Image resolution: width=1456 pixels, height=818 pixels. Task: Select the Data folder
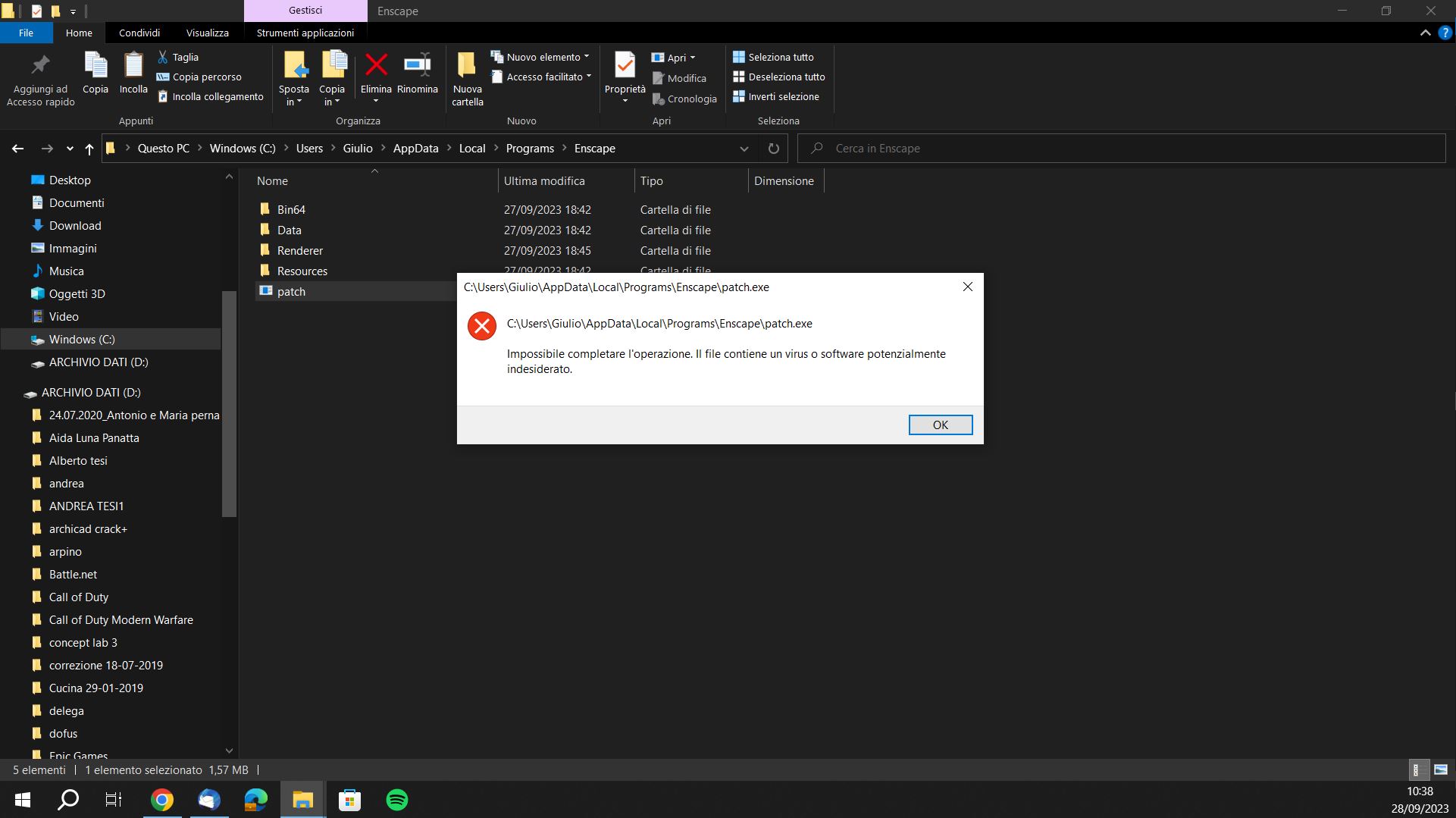click(x=289, y=230)
